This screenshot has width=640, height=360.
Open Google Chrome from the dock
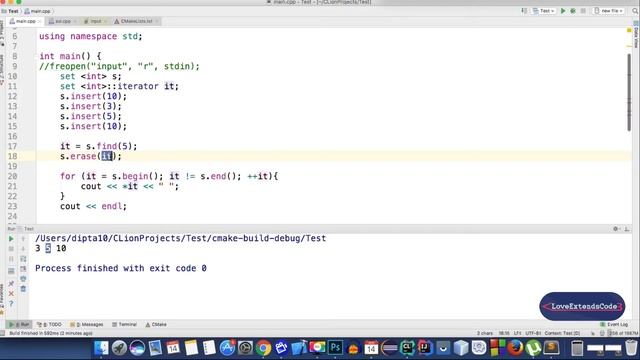(x=263, y=348)
